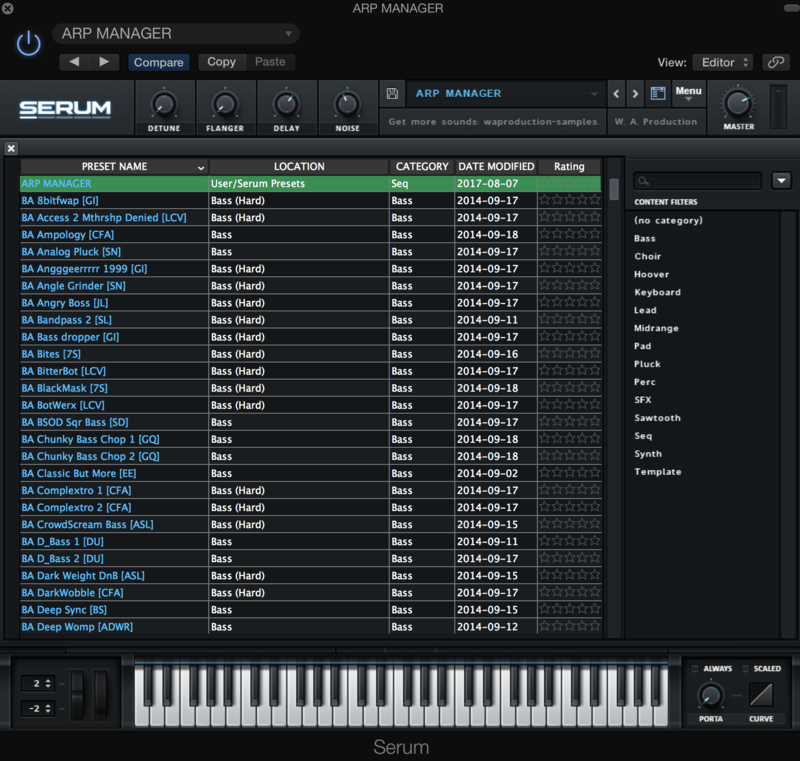The width and height of the screenshot is (800, 761).
Task: Toggle the Compare button
Action: [x=158, y=62]
